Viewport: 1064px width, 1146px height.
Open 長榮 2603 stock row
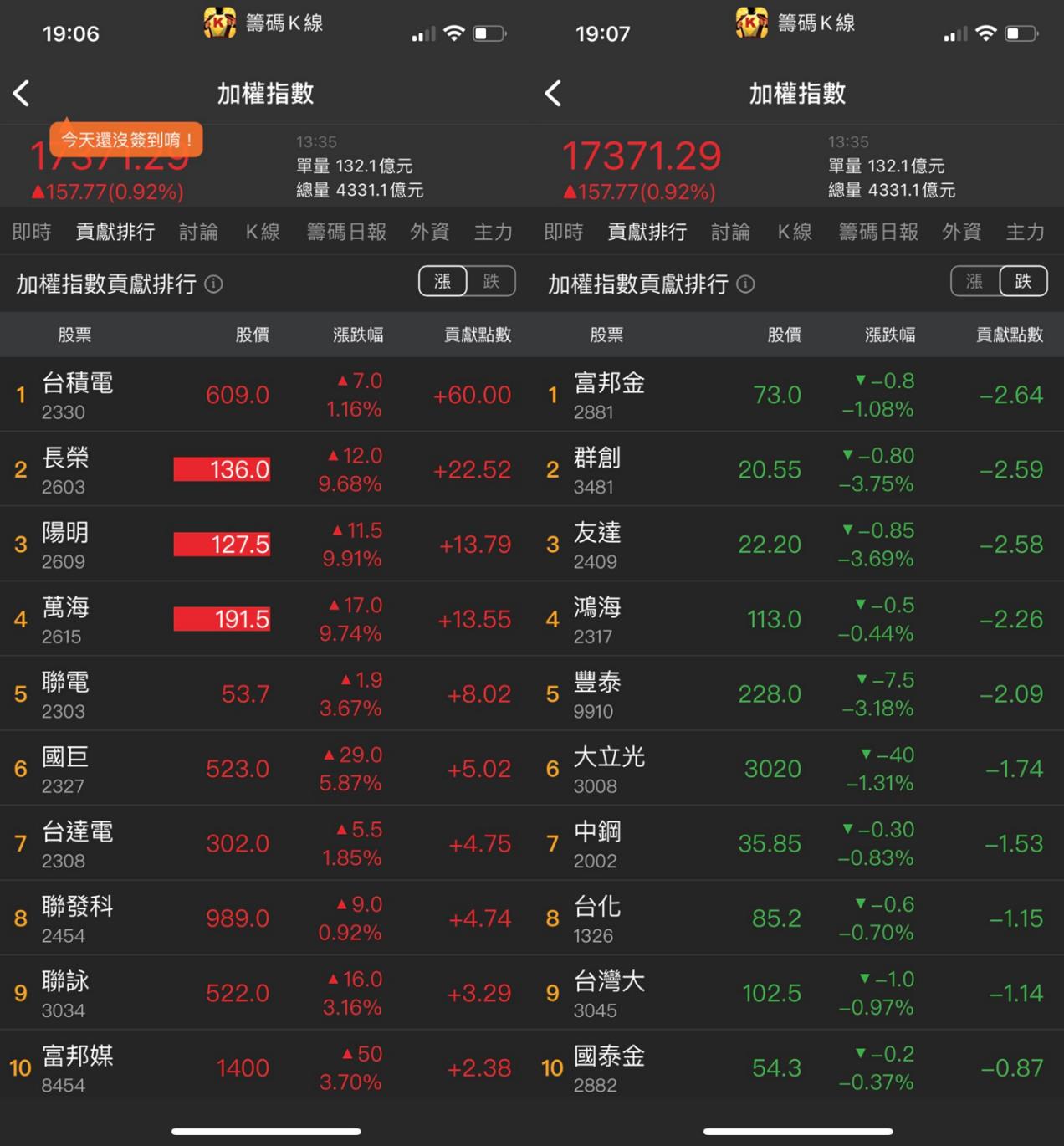pos(266,469)
